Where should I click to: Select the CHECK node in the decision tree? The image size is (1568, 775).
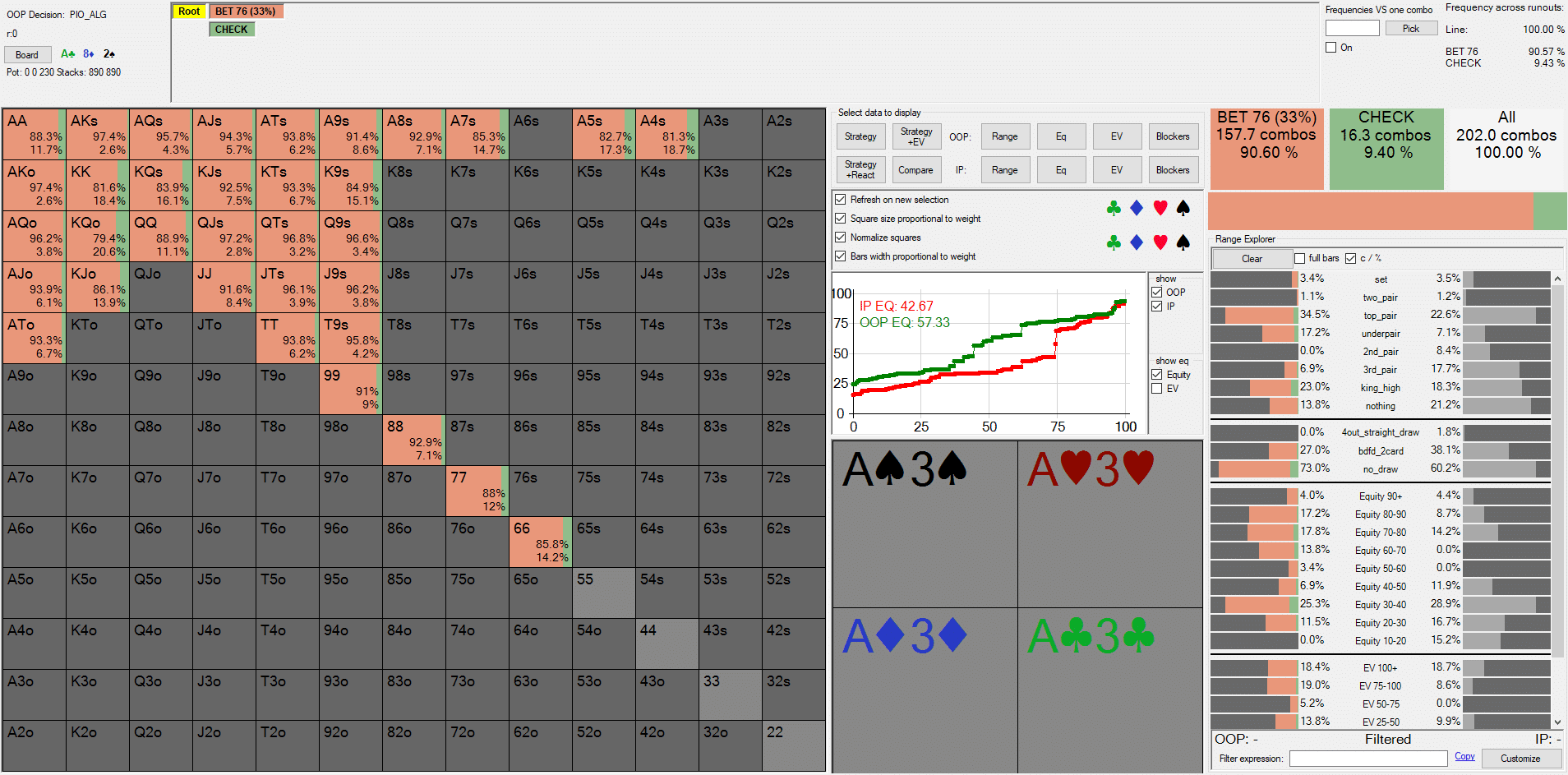(x=232, y=30)
